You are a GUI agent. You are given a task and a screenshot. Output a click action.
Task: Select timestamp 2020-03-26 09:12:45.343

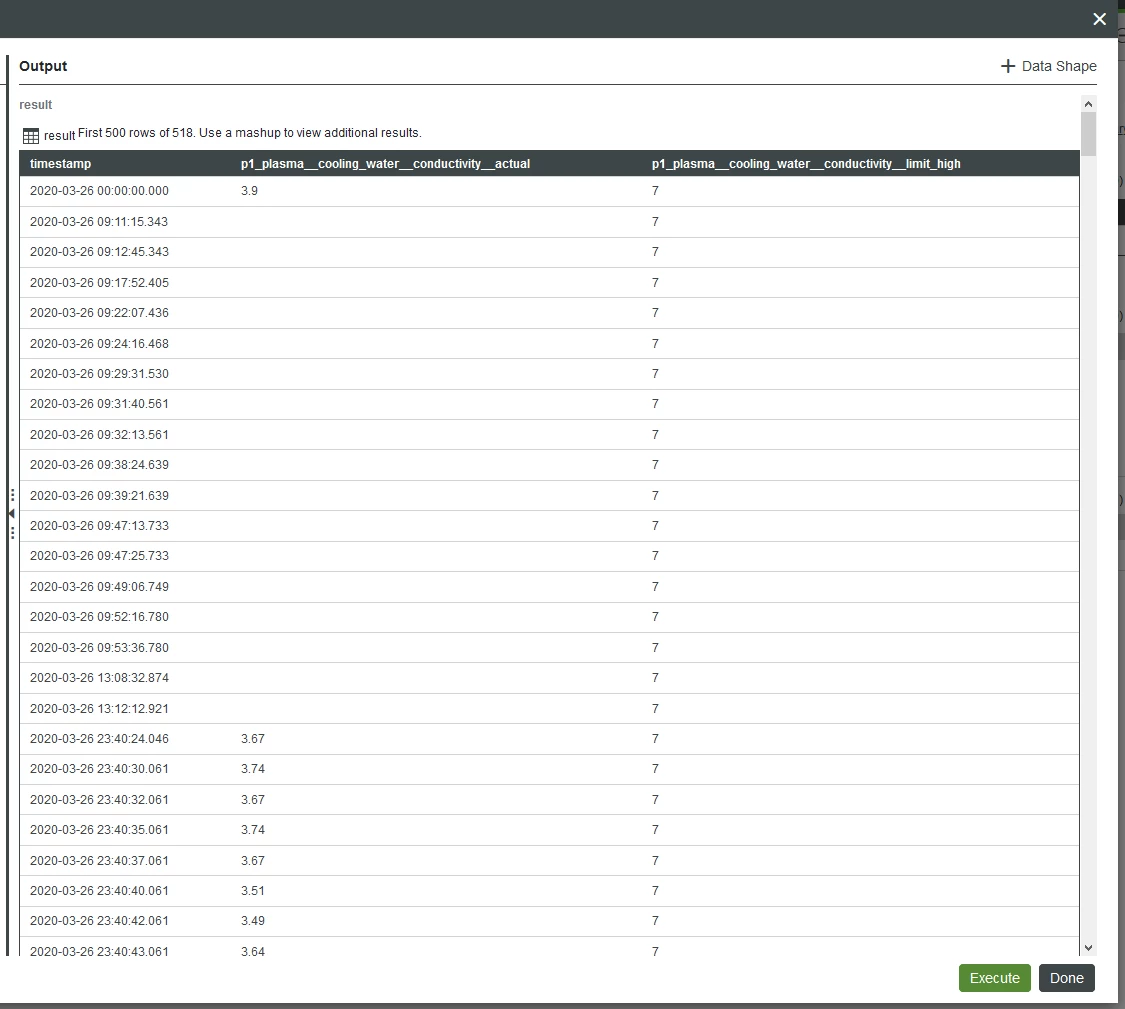[x=99, y=252]
